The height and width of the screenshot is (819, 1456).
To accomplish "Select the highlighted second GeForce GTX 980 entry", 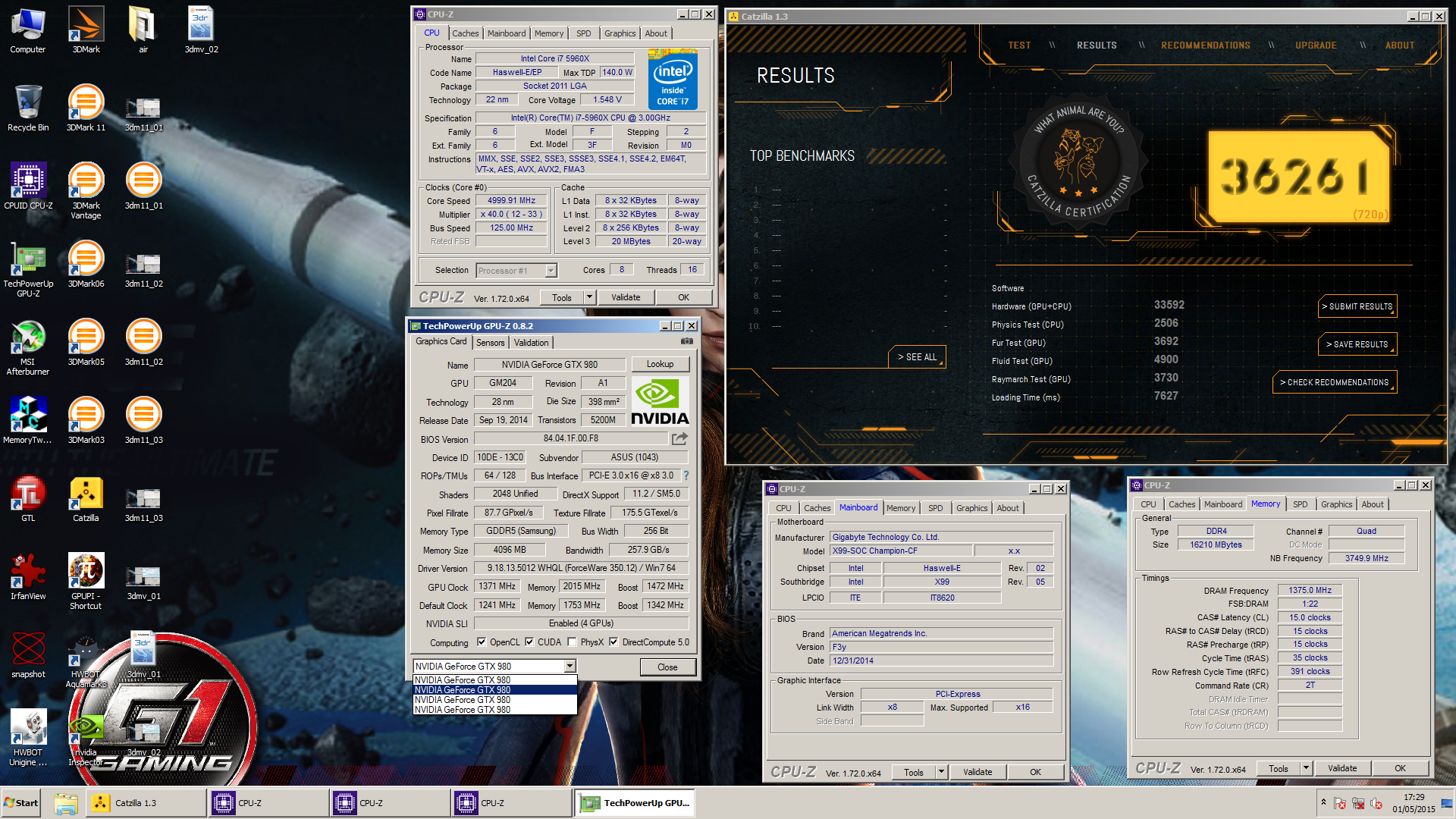I will (494, 690).
